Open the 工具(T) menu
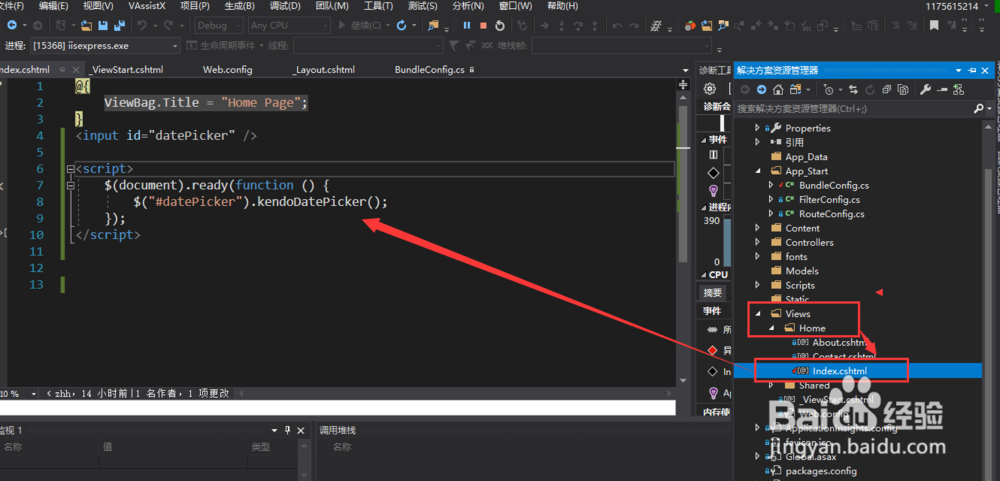Screen dimensions: 1000x481 pyautogui.click(x=378, y=6)
